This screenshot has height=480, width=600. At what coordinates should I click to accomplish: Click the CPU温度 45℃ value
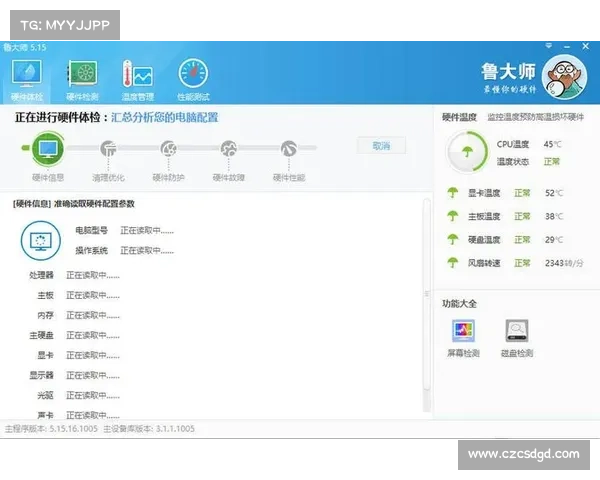pos(553,144)
